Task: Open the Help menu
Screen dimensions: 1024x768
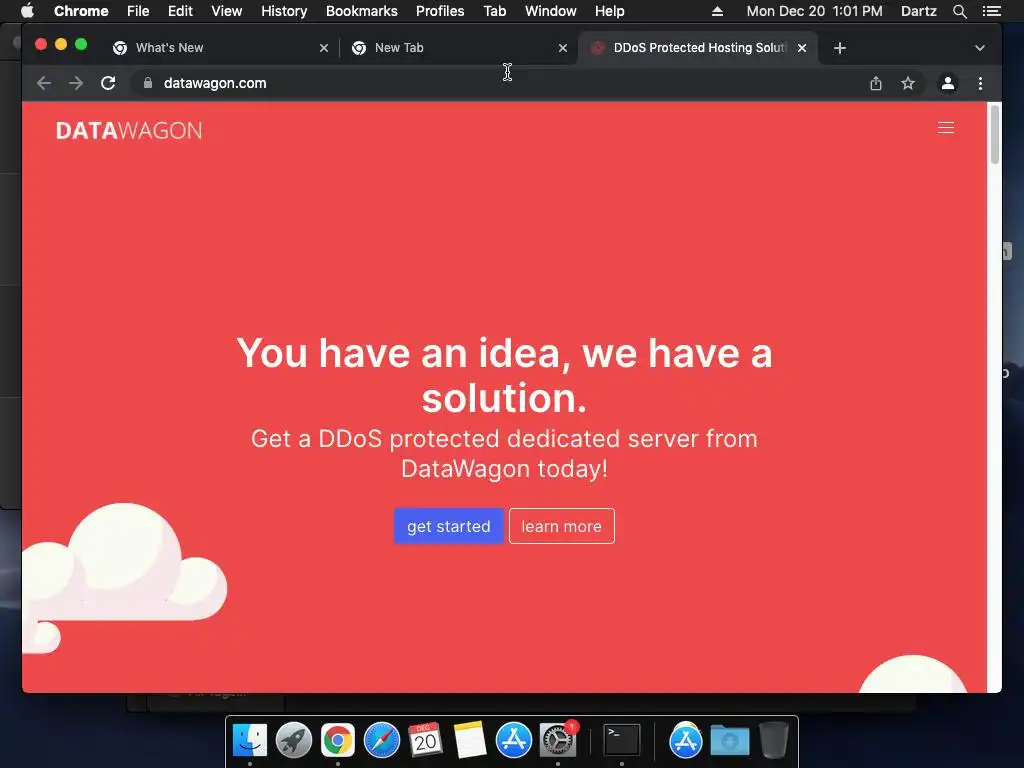Action: click(609, 11)
